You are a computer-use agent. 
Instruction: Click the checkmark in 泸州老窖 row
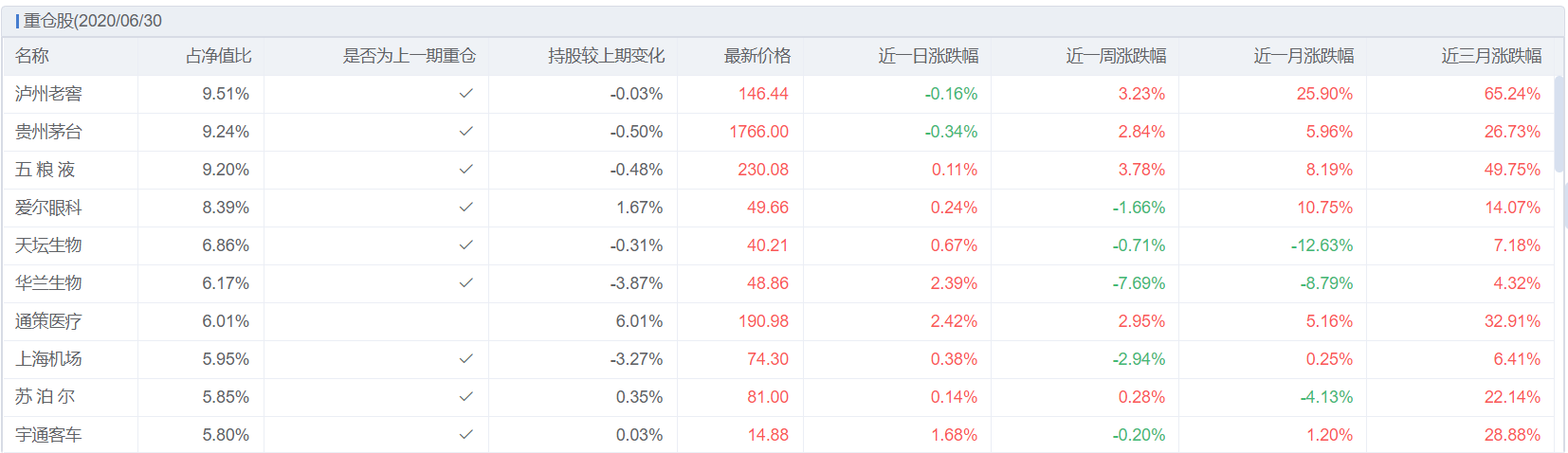[465, 94]
